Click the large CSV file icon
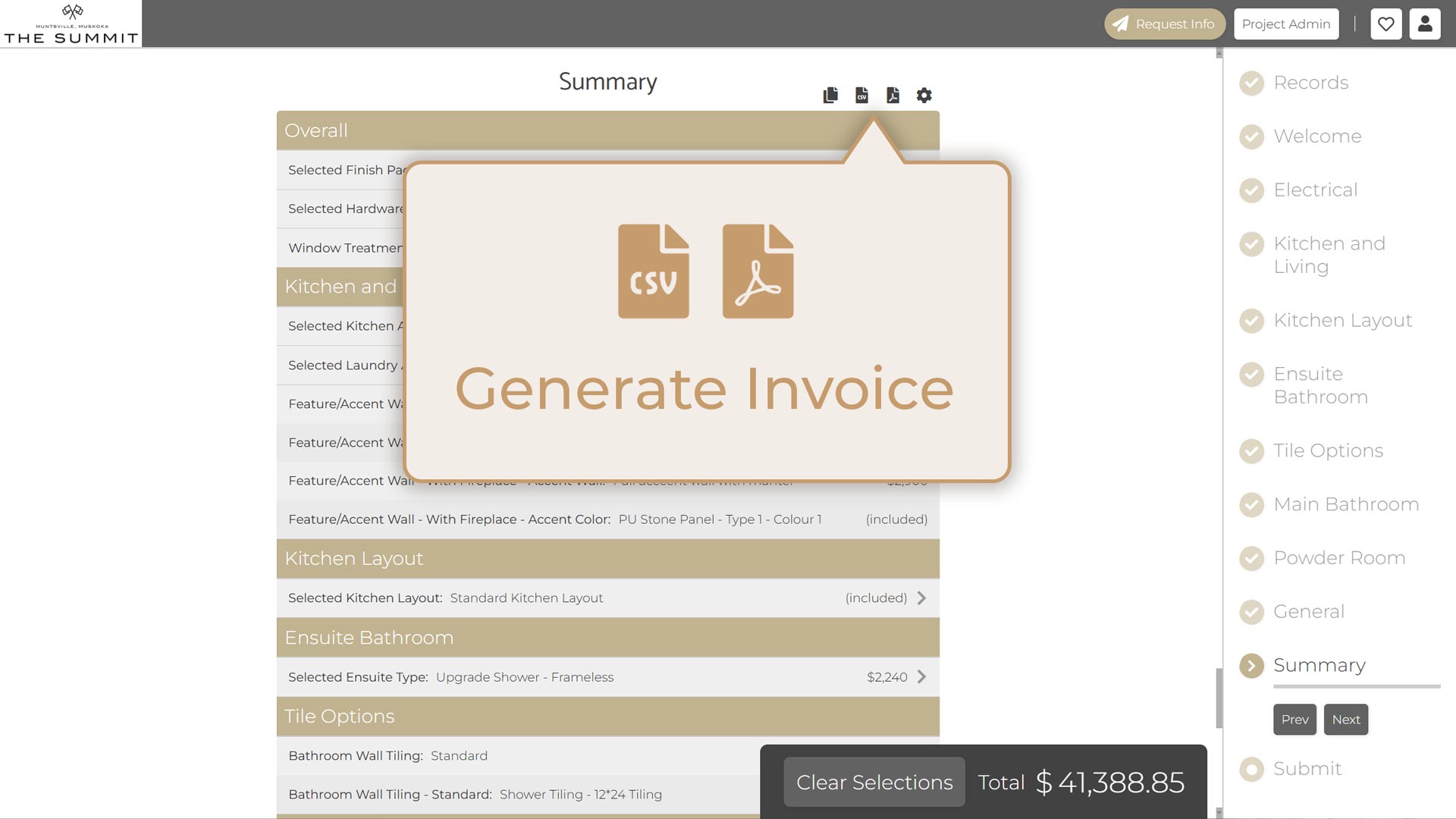The height and width of the screenshot is (819, 1456). pyautogui.click(x=653, y=271)
